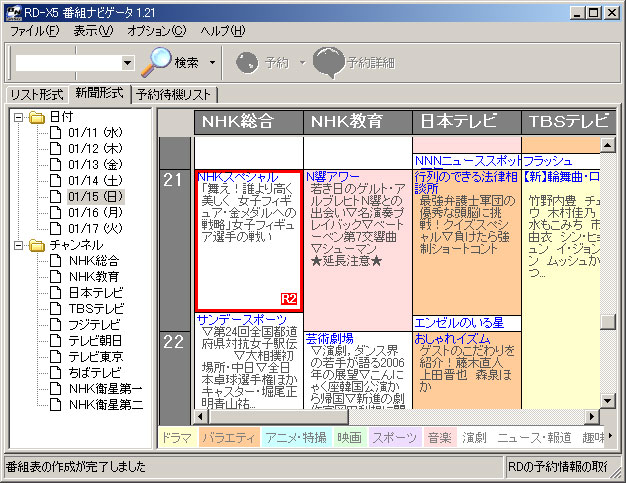Open the NNNニューススポット program link
Viewport: 626px width, 483px height.
coord(468,161)
